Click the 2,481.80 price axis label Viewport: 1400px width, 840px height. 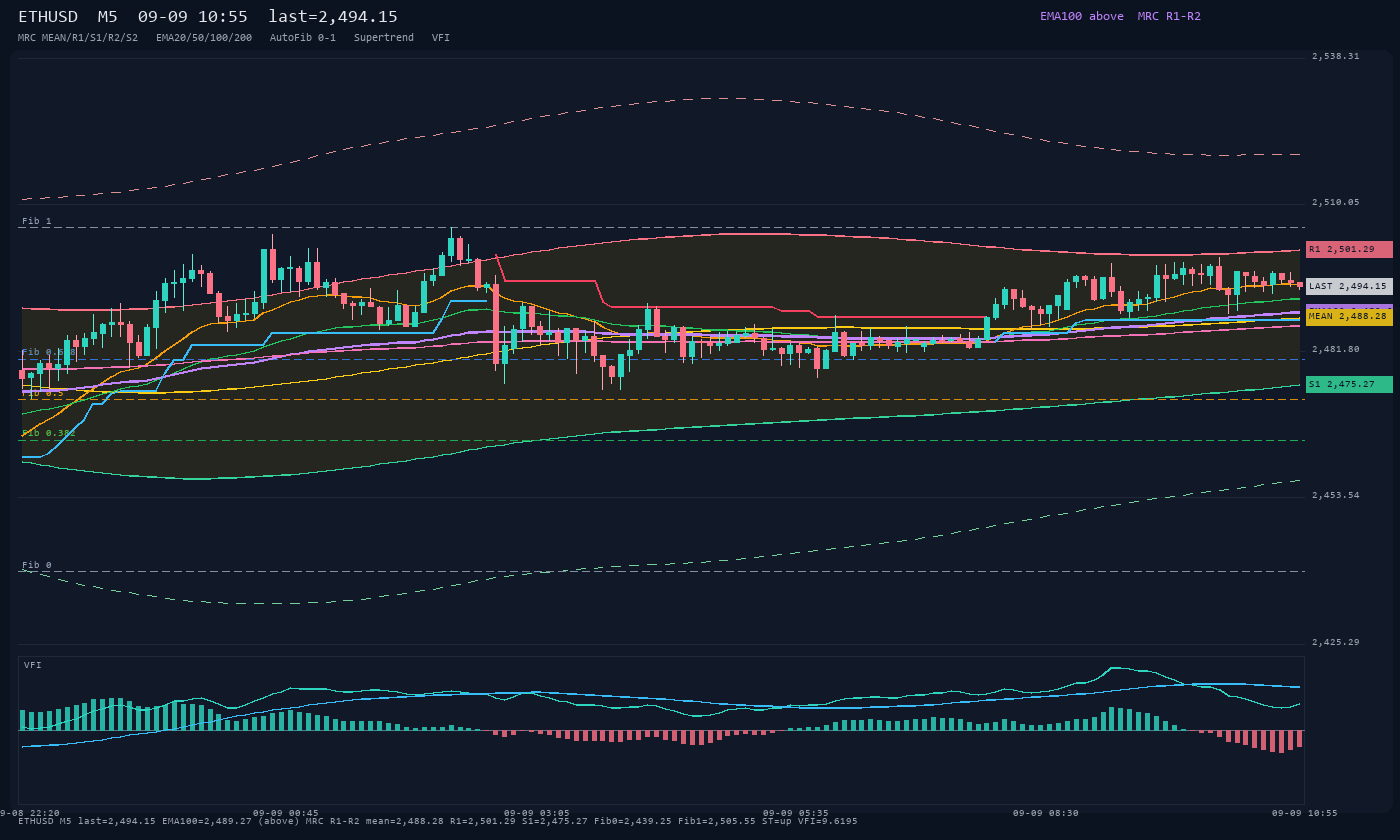(x=1336, y=349)
